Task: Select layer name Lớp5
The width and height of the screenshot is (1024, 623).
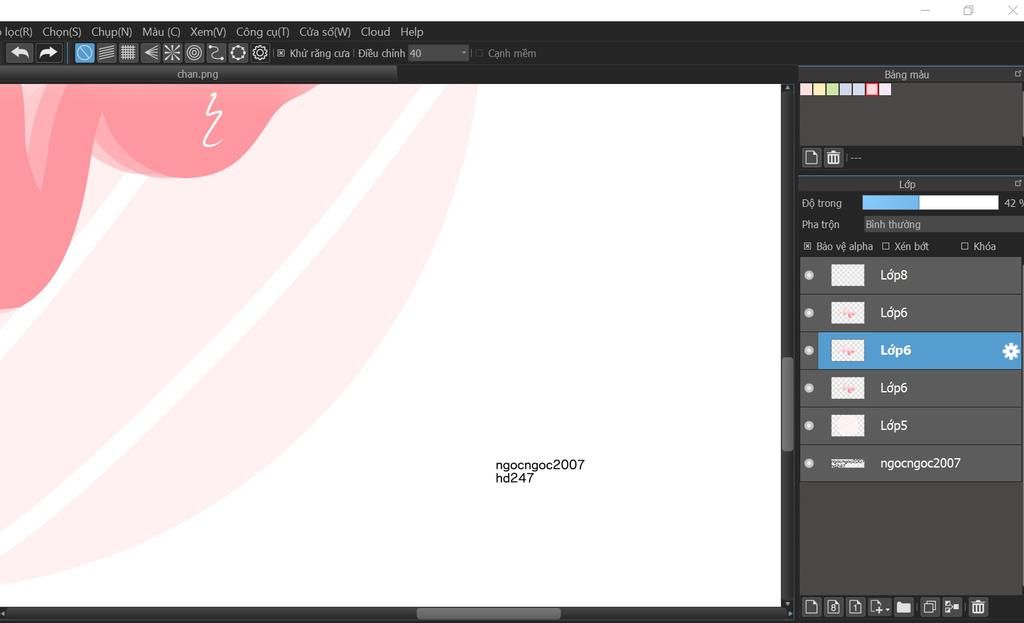Action: click(x=893, y=426)
